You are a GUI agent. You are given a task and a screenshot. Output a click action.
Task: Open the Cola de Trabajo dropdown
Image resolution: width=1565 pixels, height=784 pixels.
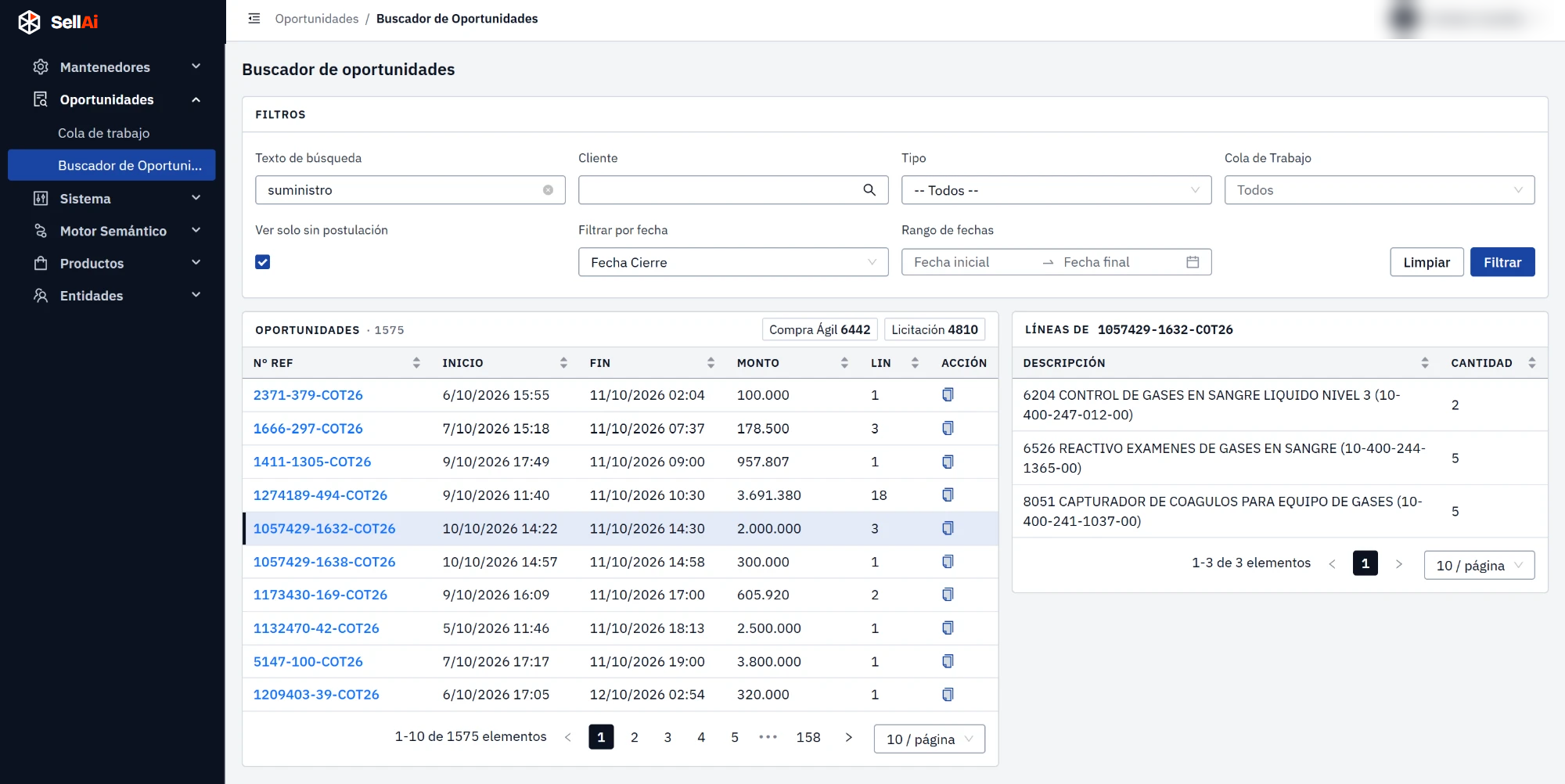tap(1379, 190)
